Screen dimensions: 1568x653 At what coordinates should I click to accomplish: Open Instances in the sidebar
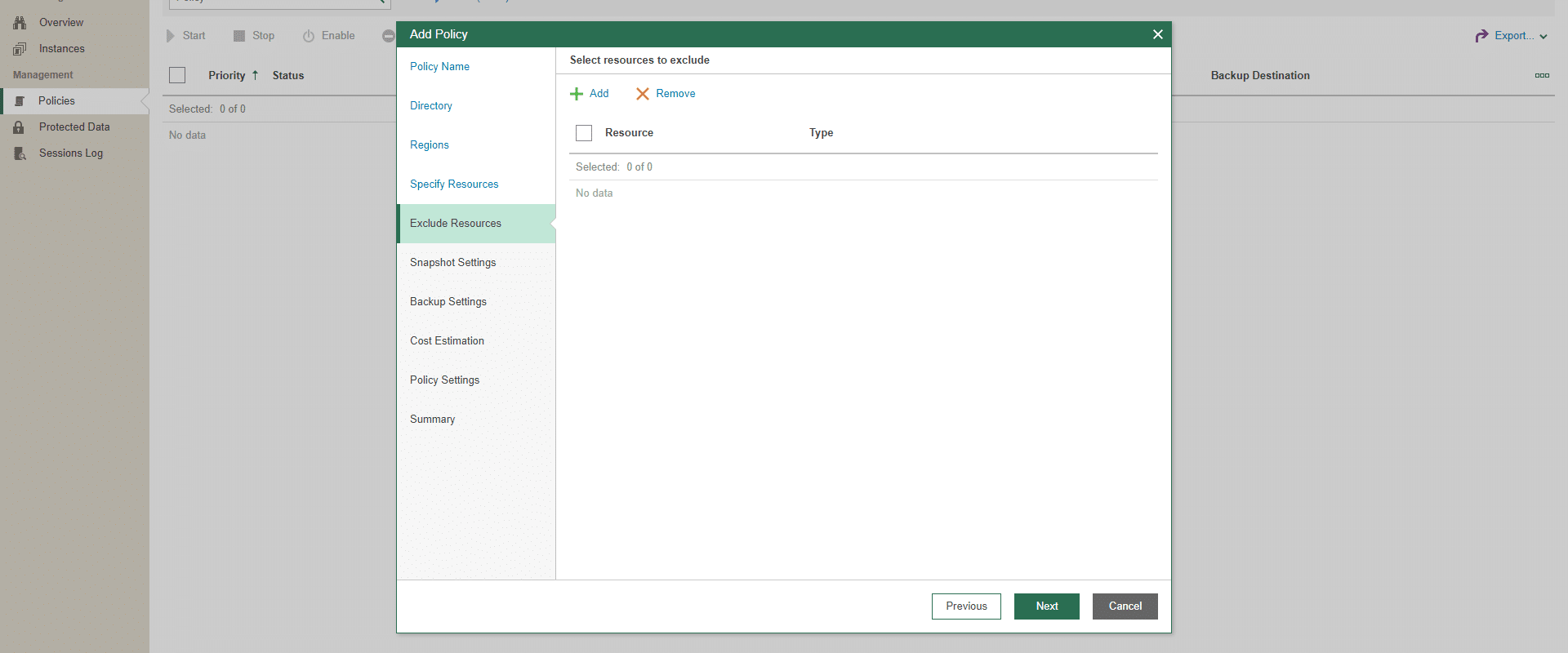coord(62,49)
